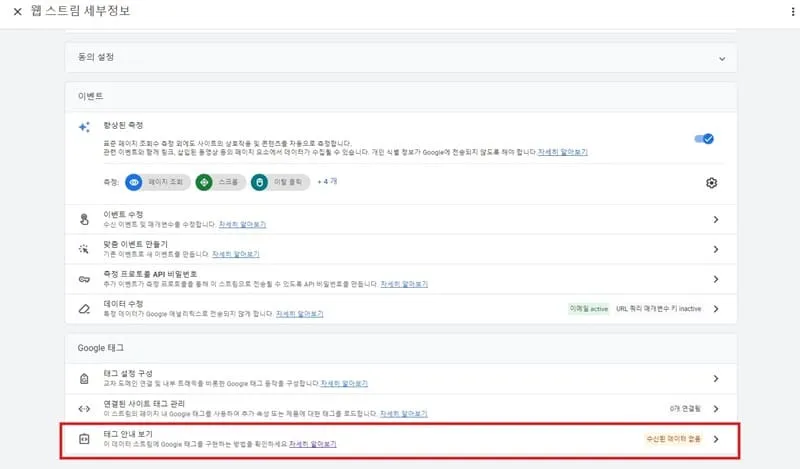Open 자세히 알아보기 link under 태그 설정 구성
This screenshot has width=800, height=469.
[344, 383]
